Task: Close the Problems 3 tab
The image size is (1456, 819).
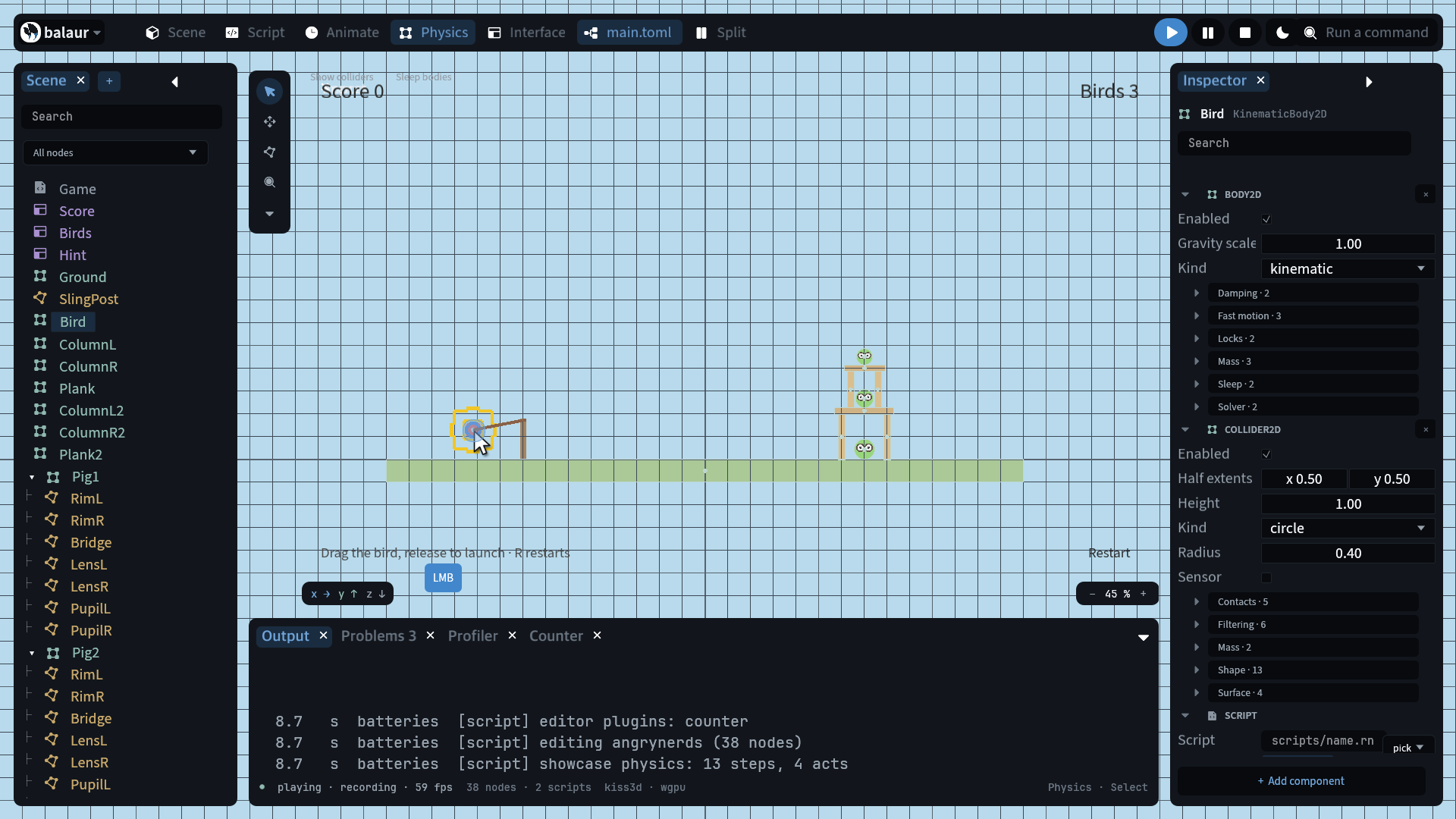Action: (x=430, y=635)
